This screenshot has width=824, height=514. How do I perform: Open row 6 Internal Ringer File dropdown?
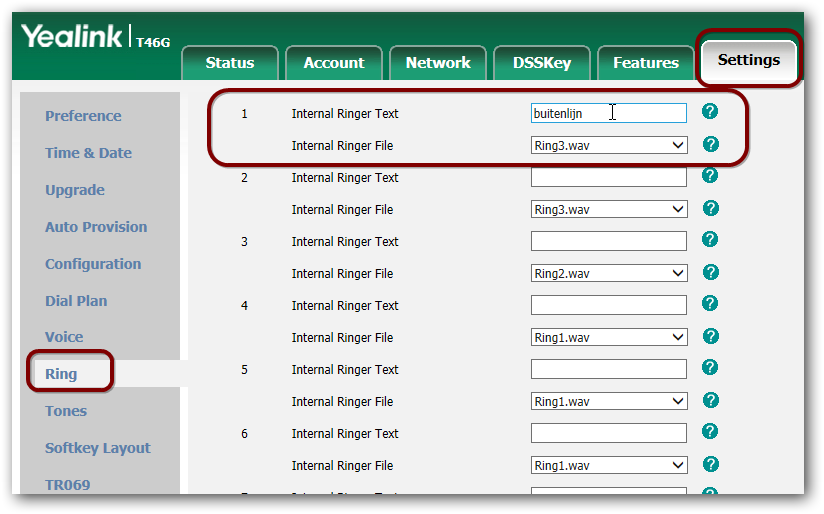(608, 466)
